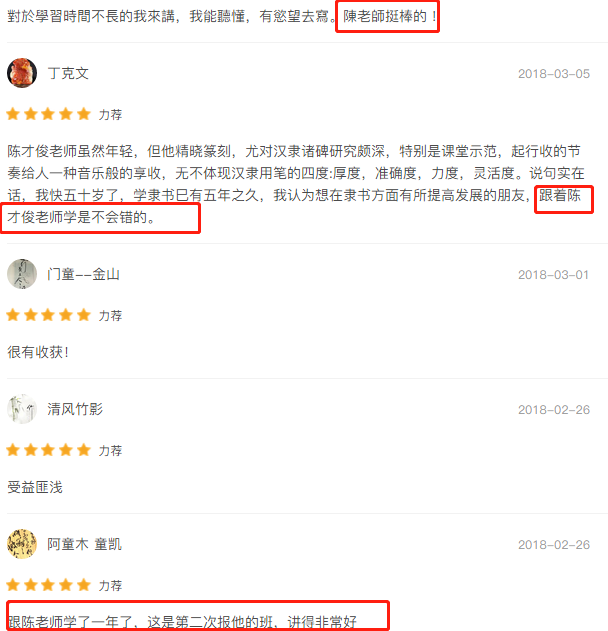Click first star in 门童--金山's rating
The width and height of the screenshot is (608, 631).
click(13, 315)
